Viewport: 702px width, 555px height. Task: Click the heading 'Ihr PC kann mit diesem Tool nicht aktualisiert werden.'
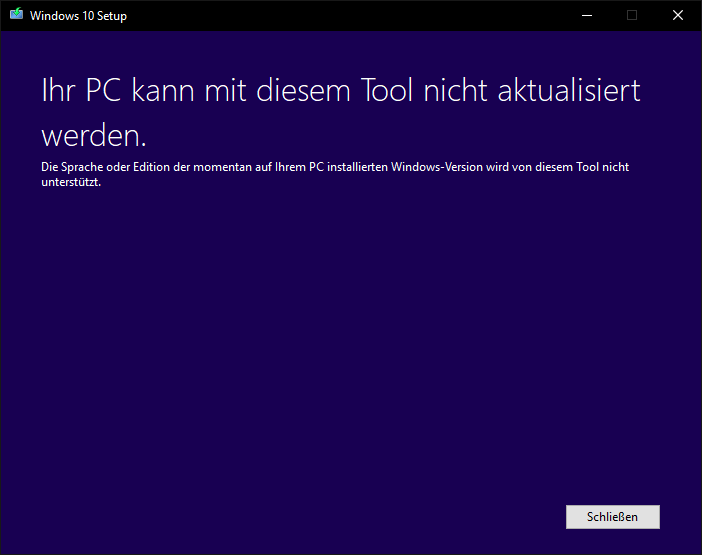pos(341,112)
